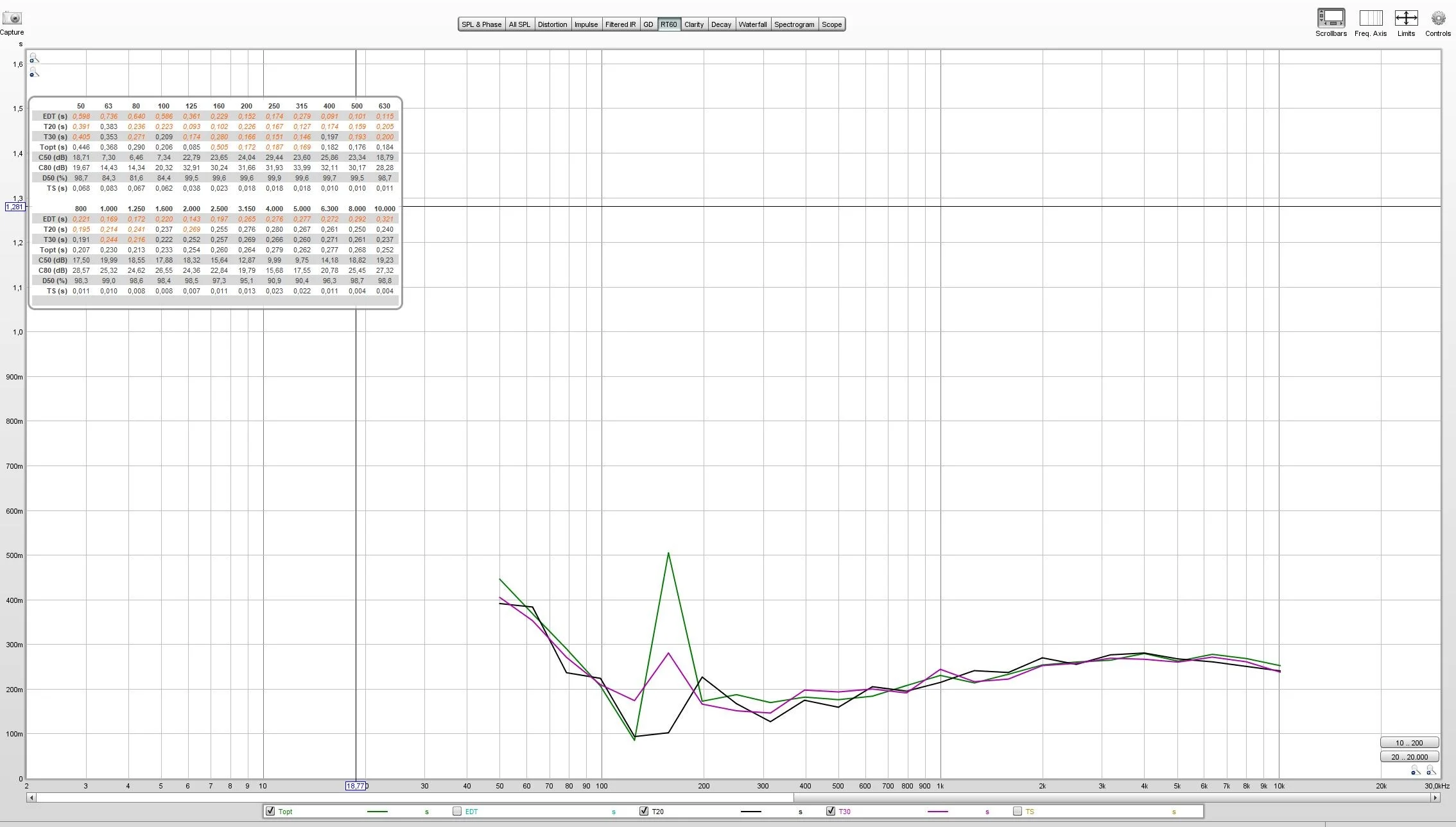
Task: Open the Controls gear icon
Action: coord(1438,18)
